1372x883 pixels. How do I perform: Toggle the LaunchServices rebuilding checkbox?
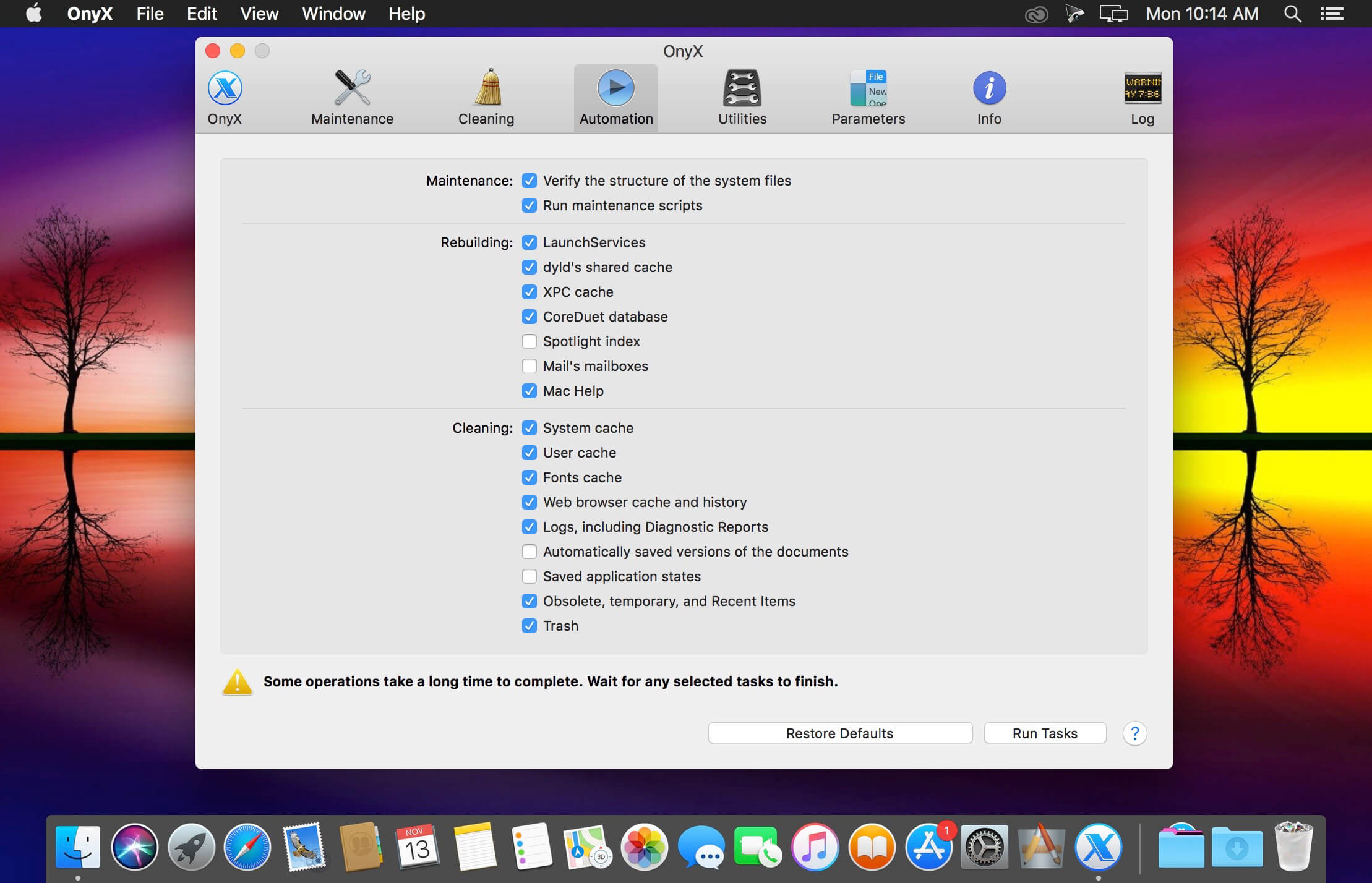(530, 242)
